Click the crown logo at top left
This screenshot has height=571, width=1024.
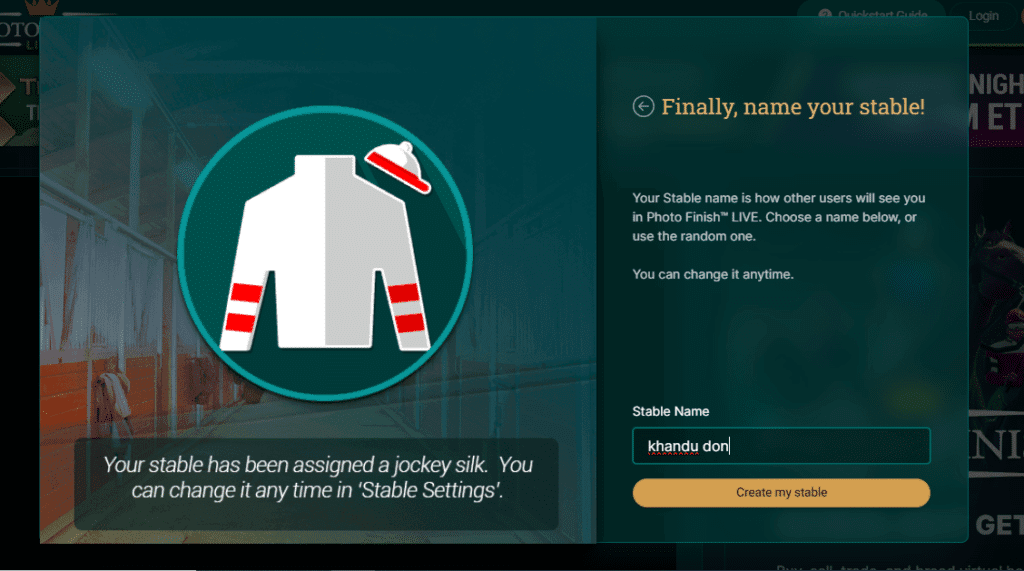(42, 7)
